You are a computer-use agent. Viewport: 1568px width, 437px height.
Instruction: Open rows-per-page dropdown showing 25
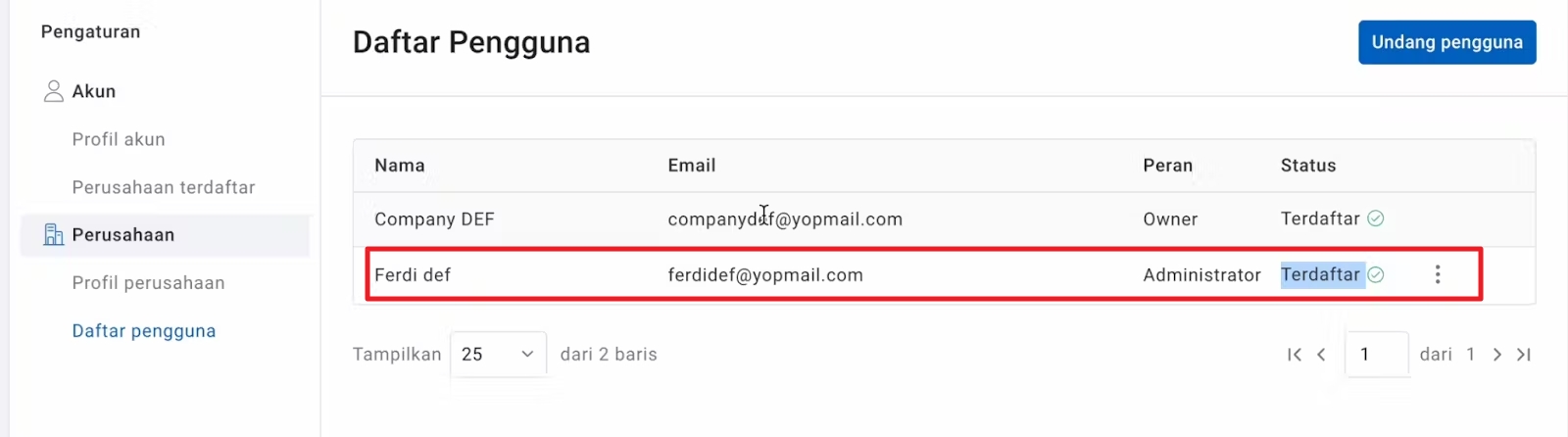click(x=498, y=355)
